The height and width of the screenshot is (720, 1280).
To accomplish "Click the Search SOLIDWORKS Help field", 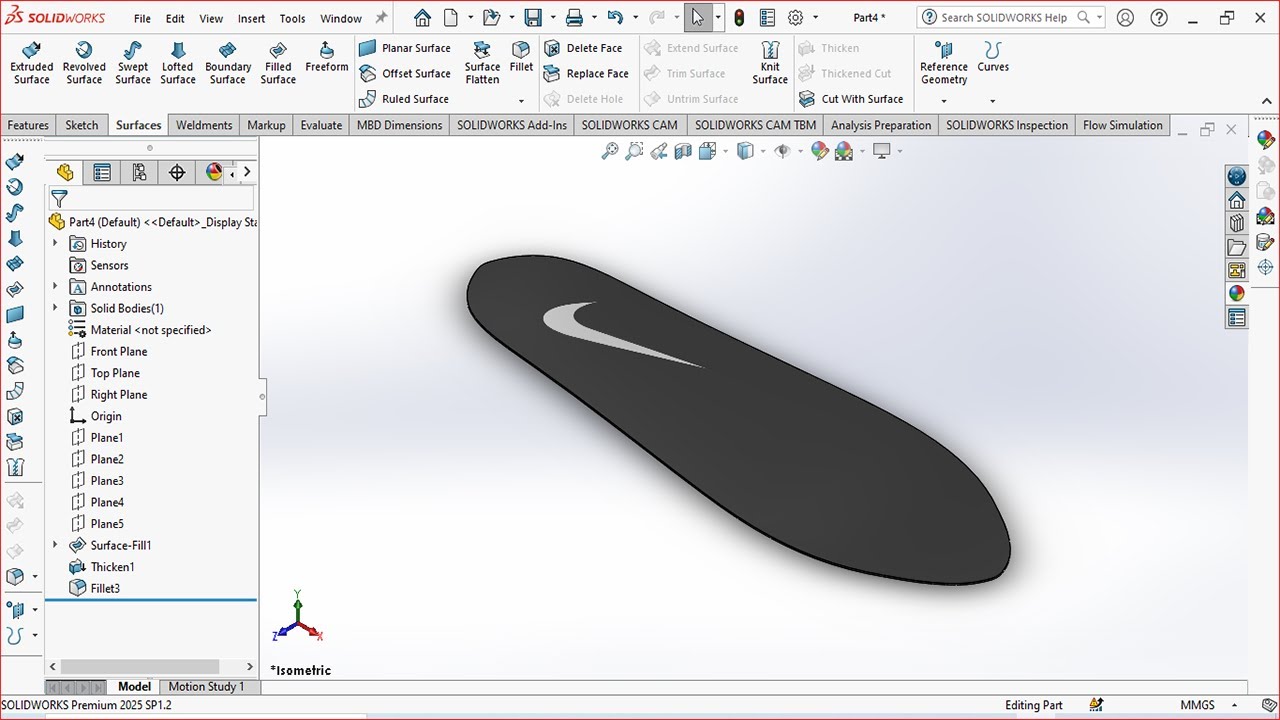I will pyautogui.click(x=1010, y=18).
